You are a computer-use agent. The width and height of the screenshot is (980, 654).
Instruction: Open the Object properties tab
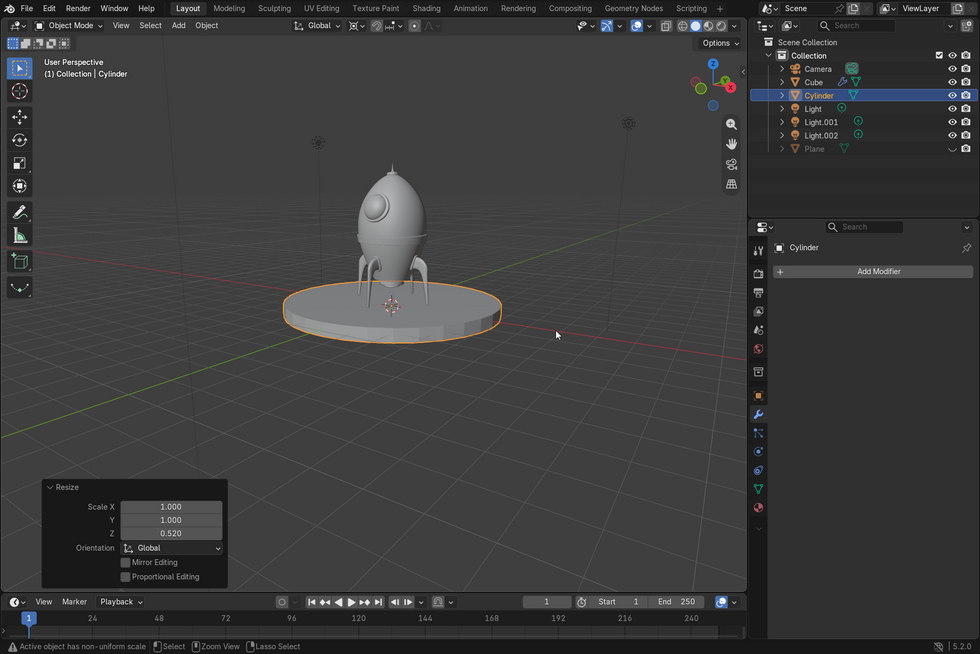758,396
